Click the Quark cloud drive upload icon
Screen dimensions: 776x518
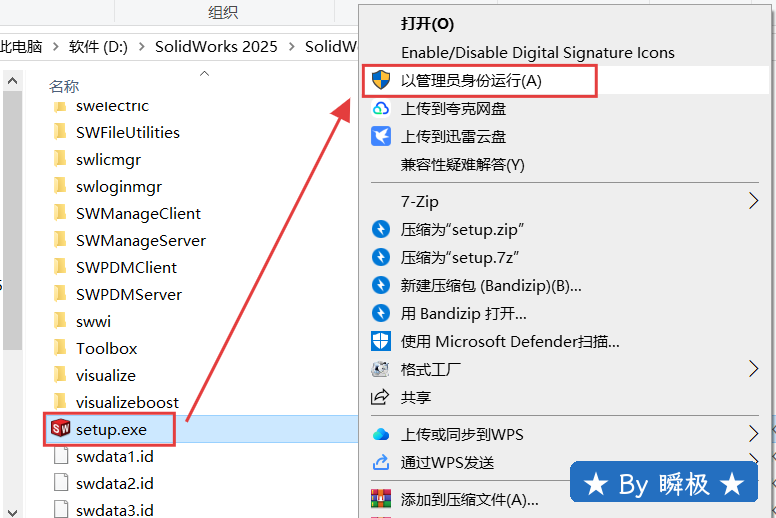380,108
